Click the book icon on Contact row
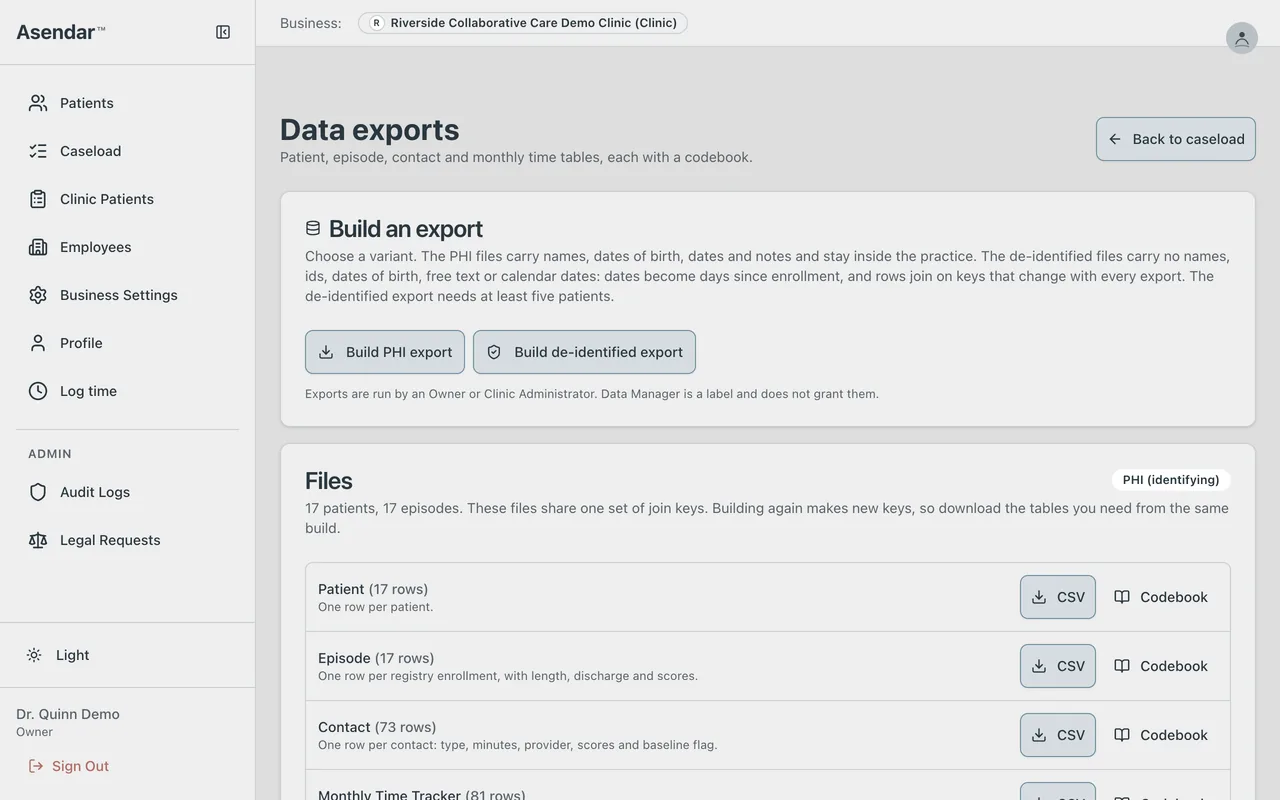The image size is (1280, 800). click(x=1122, y=735)
